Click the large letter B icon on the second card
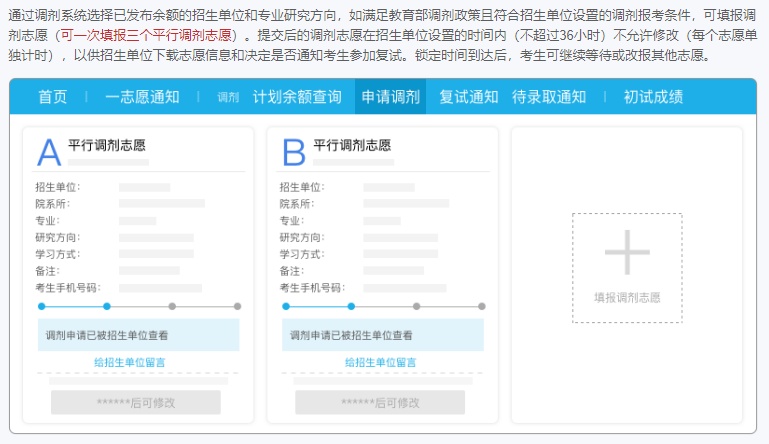Viewport: 769px width, 444px height. point(294,152)
